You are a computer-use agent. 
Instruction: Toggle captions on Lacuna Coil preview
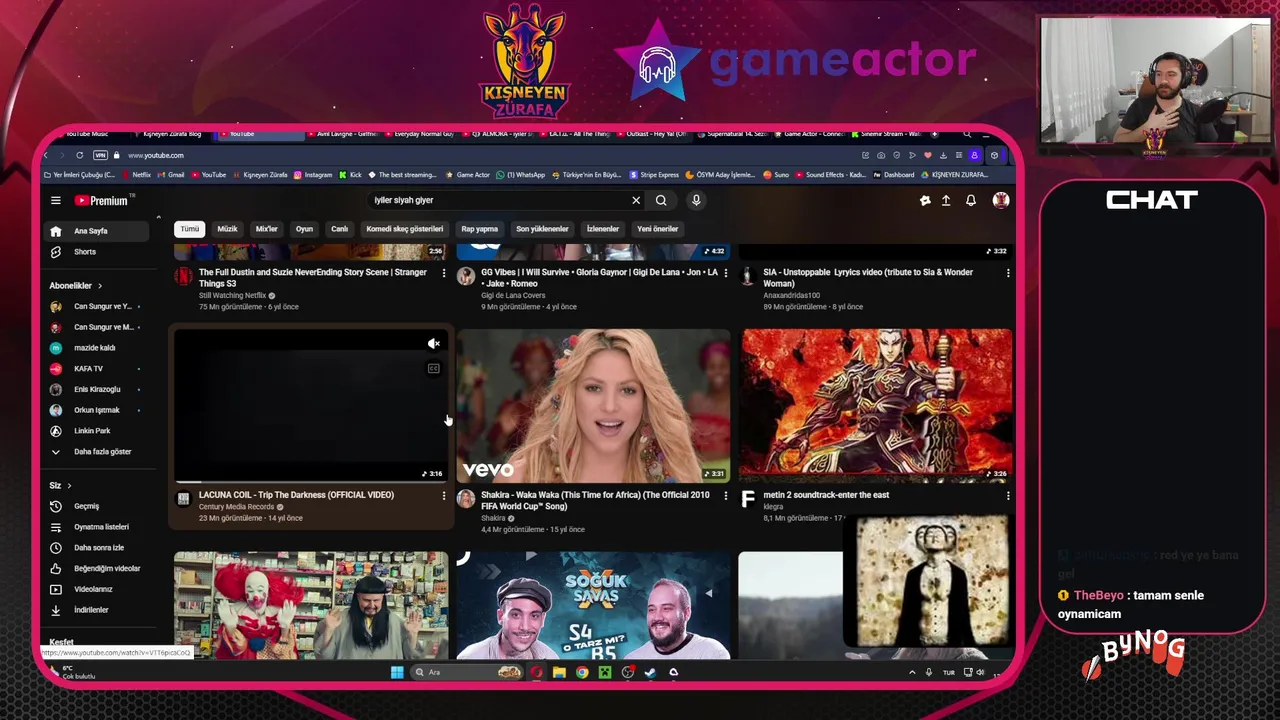pos(434,369)
